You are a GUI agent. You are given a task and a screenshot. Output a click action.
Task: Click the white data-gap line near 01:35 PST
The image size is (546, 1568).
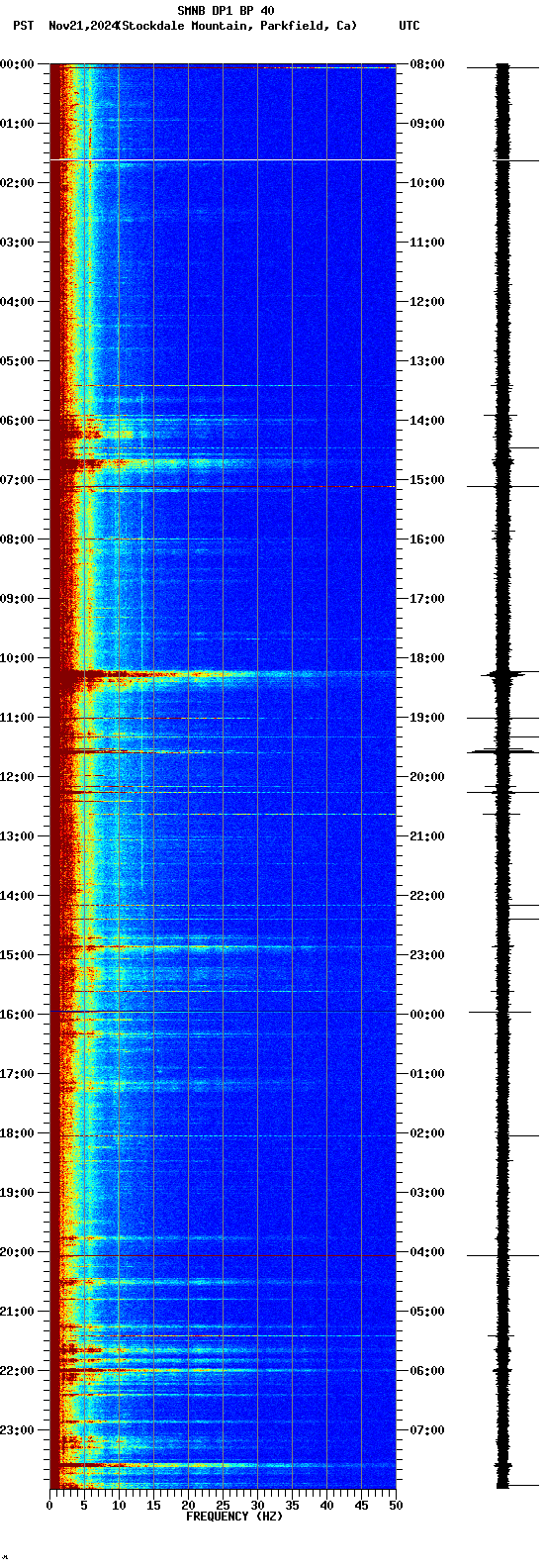coord(223,159)
